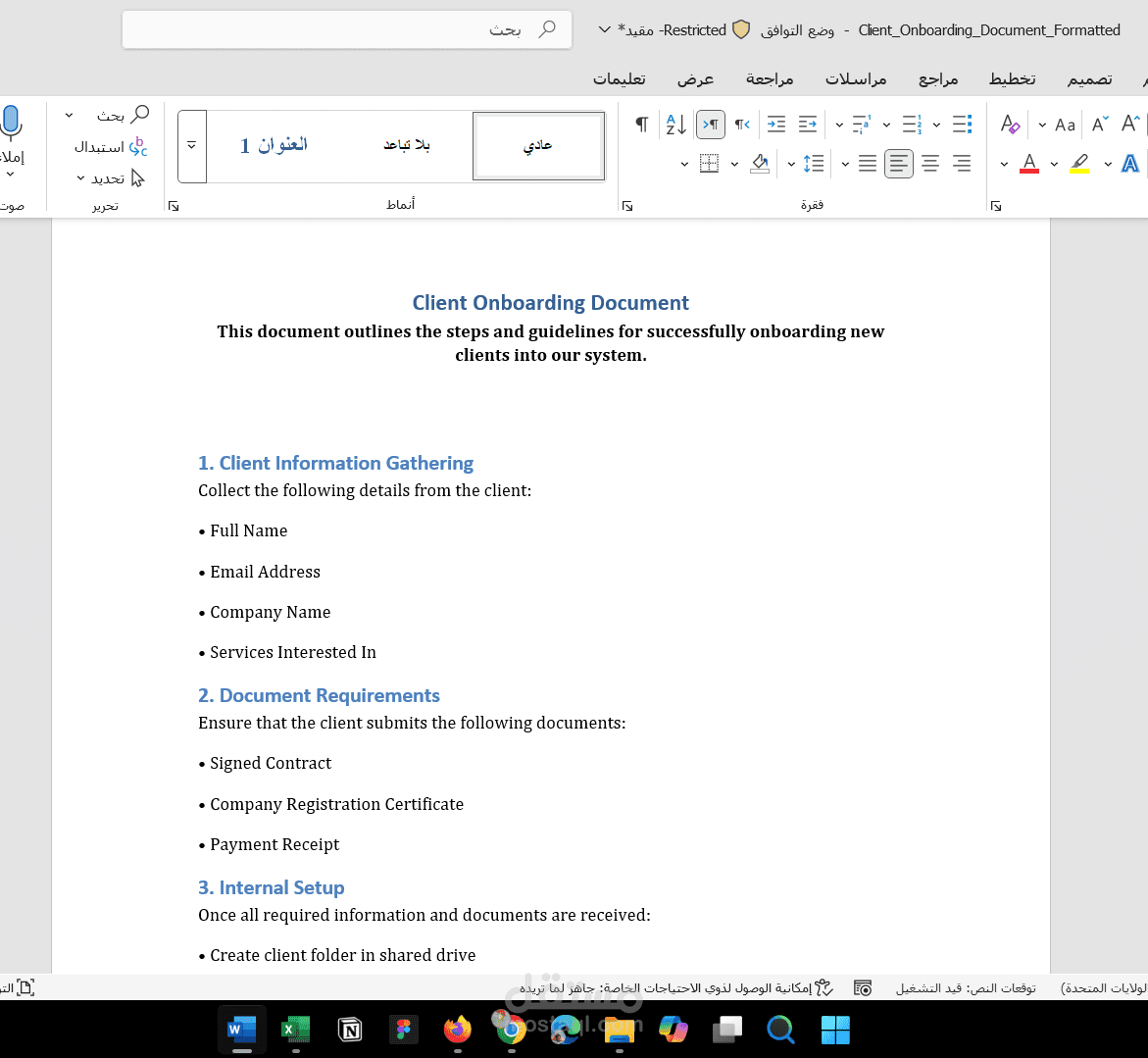
Task: Click the shading paint bucket
Action: (x=760, y=164)
